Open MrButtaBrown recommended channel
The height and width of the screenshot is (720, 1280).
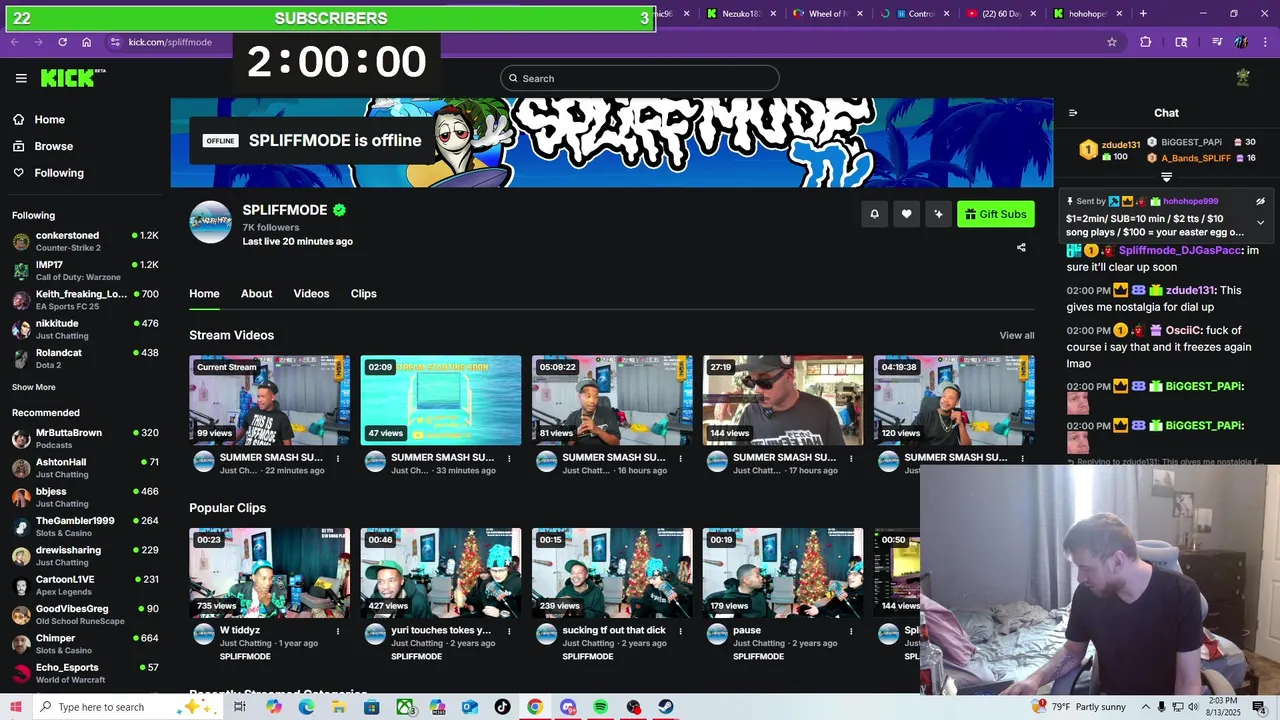[85, 438]
